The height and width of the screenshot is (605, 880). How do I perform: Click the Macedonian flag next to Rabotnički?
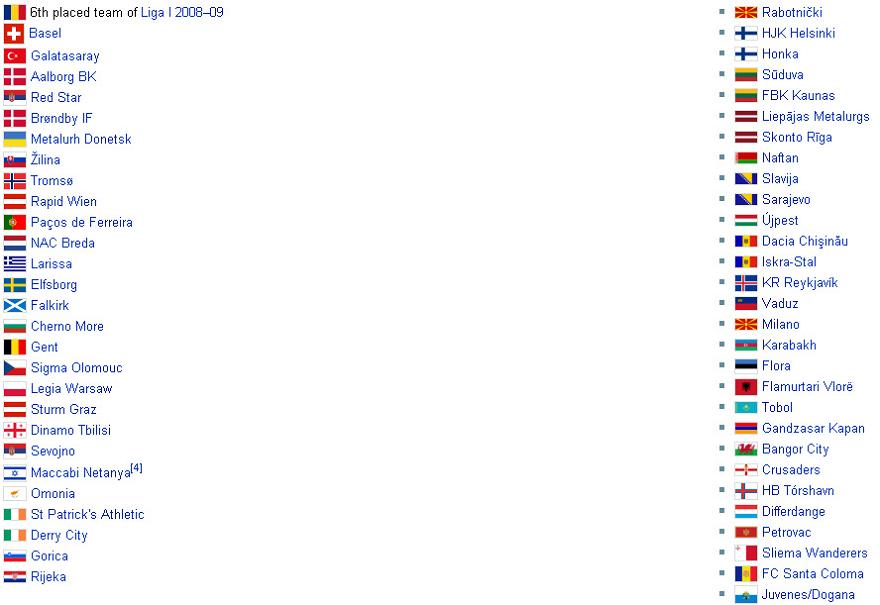tap(746, 12)
